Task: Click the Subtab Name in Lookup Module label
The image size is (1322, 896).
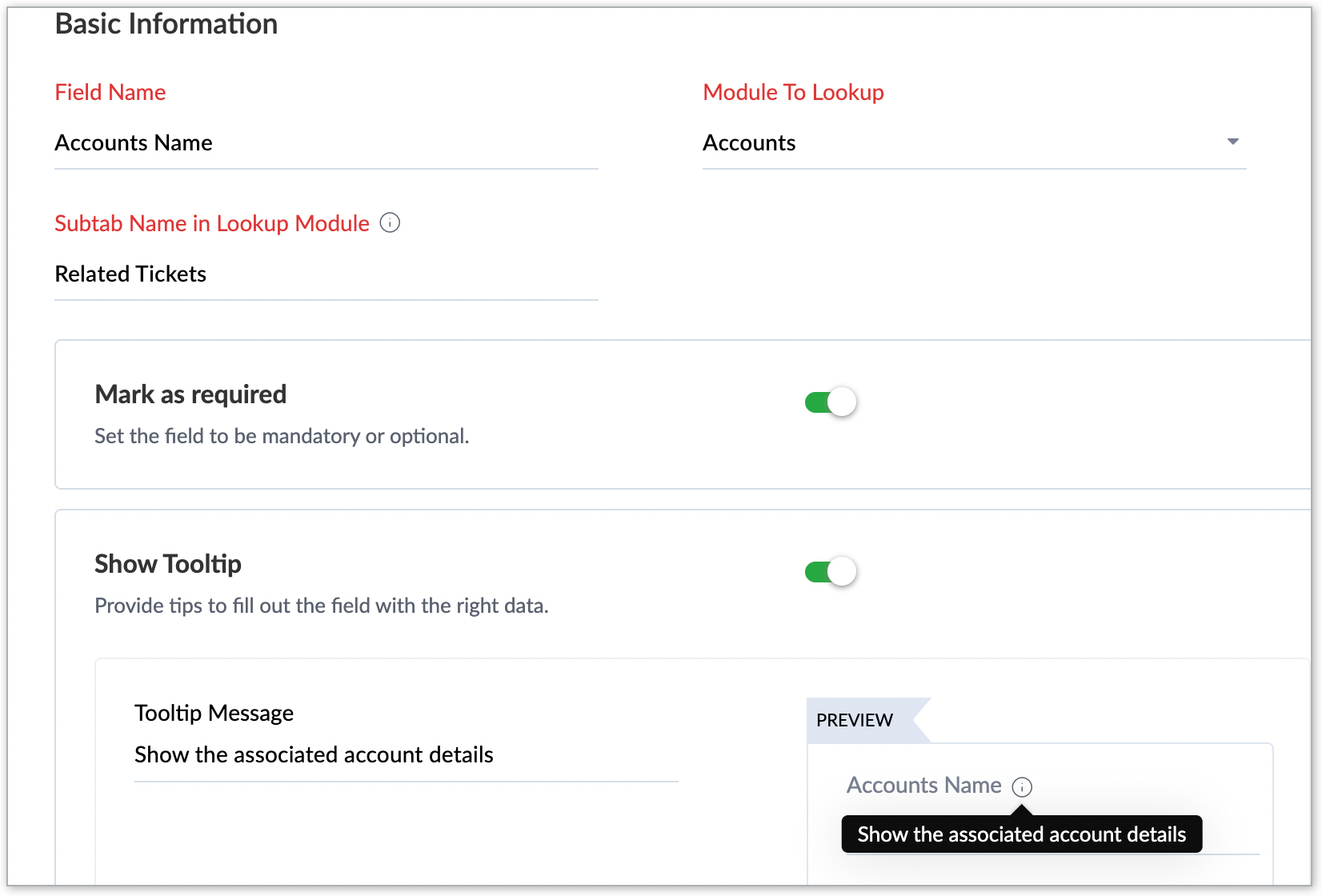Action: tap(212, 224)
